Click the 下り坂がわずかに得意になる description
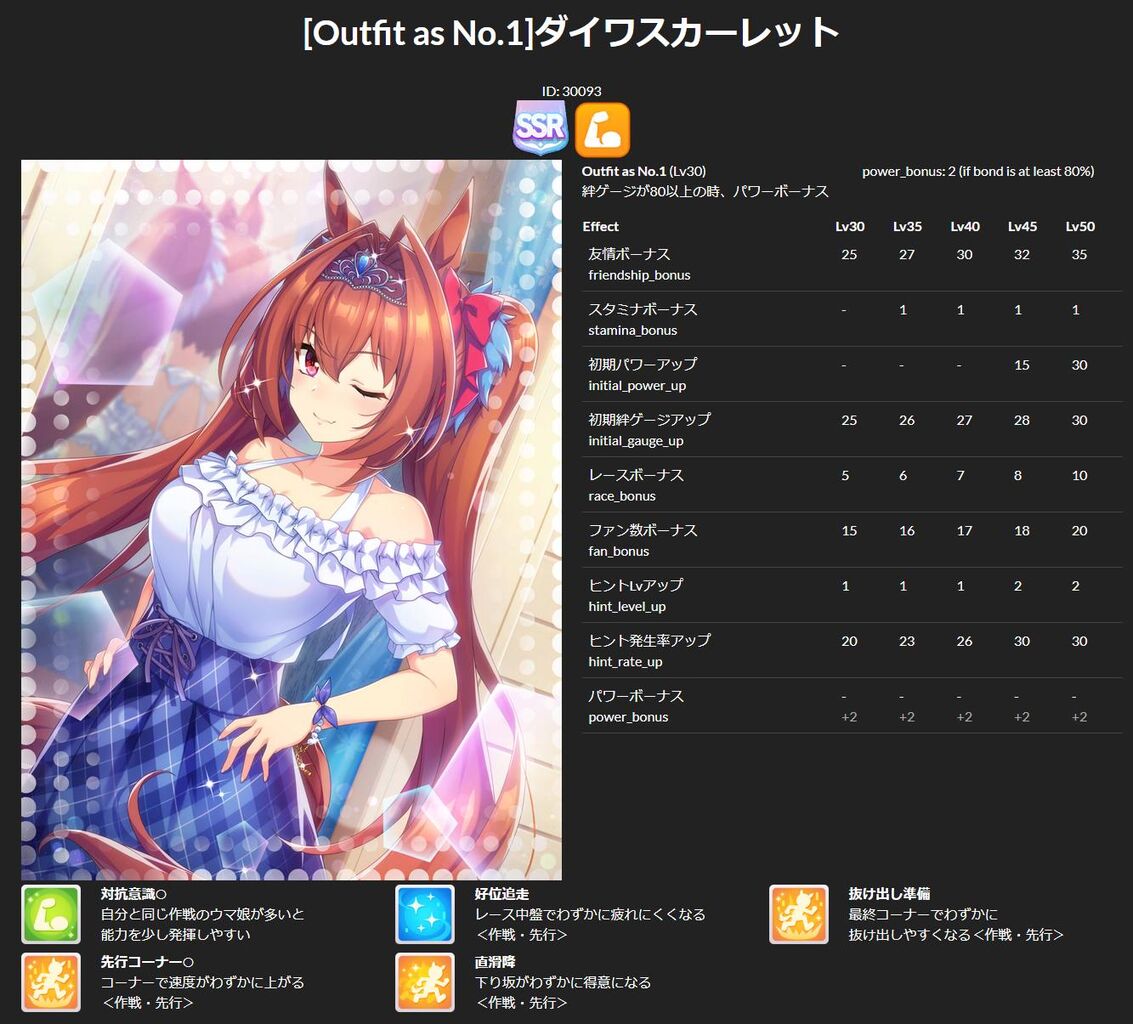 [x=563, y=982]
